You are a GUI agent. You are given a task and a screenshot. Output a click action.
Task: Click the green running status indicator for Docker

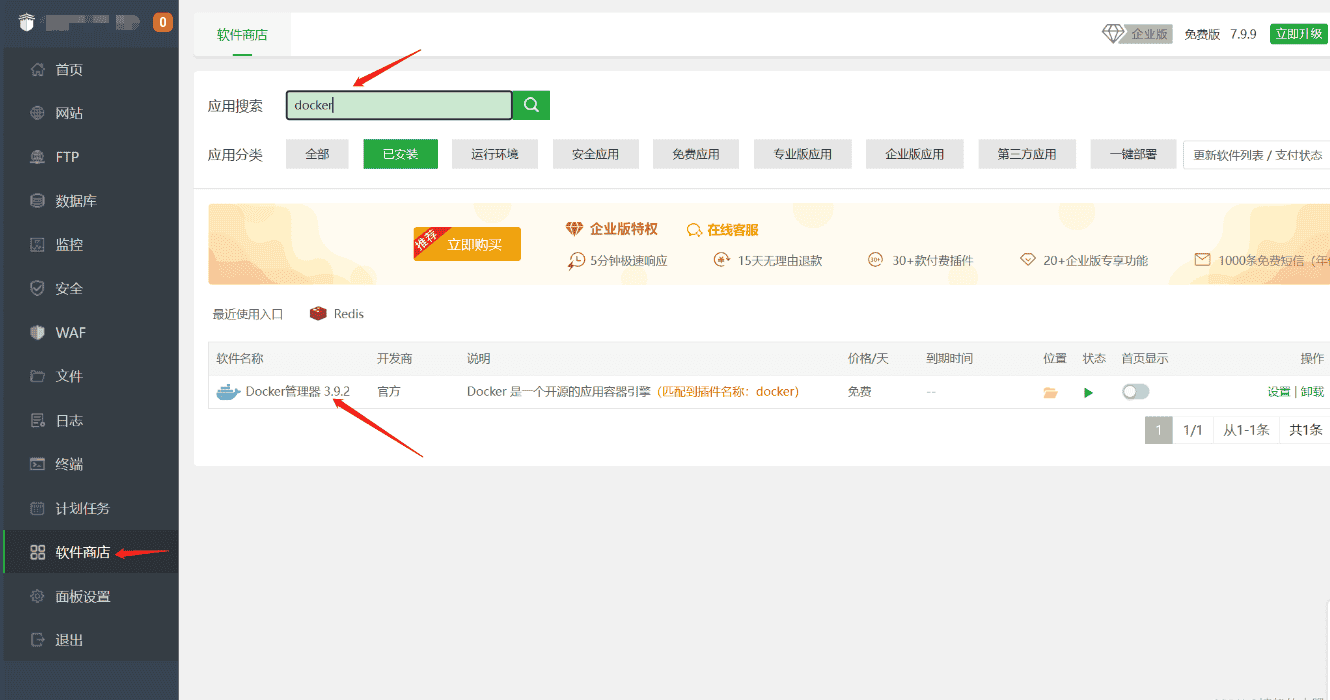tap(1088, 392)
